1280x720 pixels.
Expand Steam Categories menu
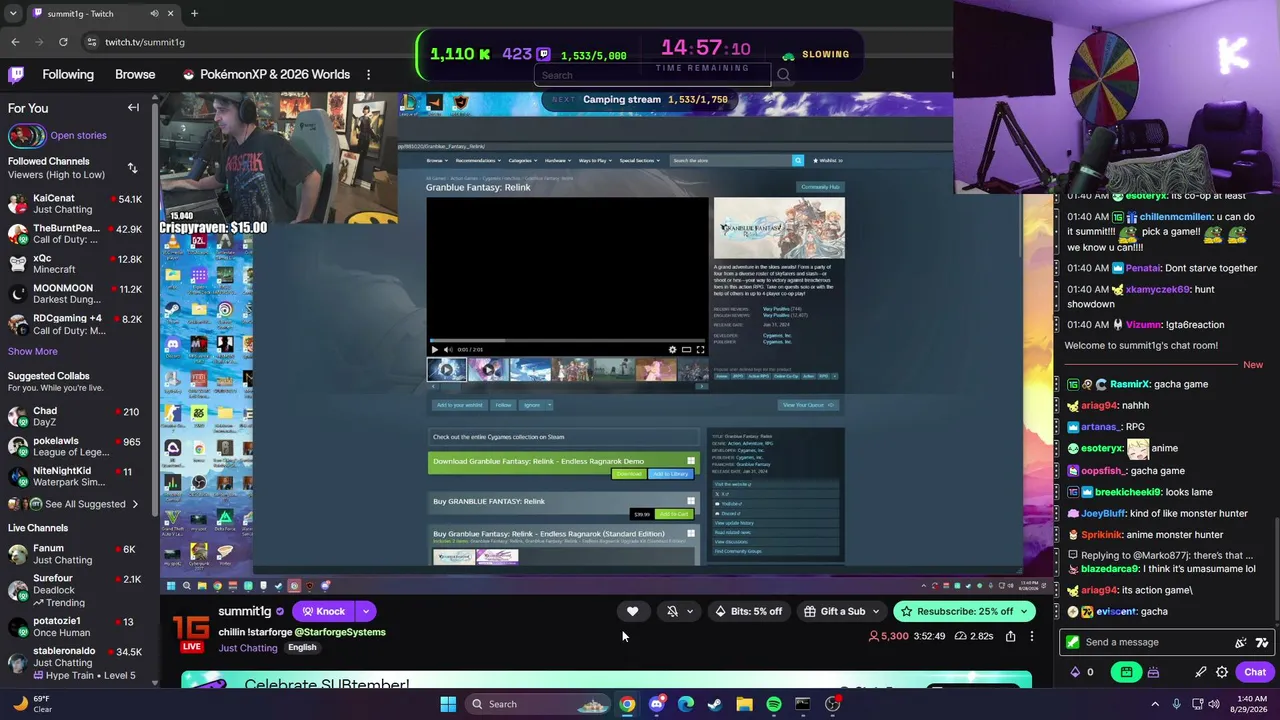[x=522, y=160]
